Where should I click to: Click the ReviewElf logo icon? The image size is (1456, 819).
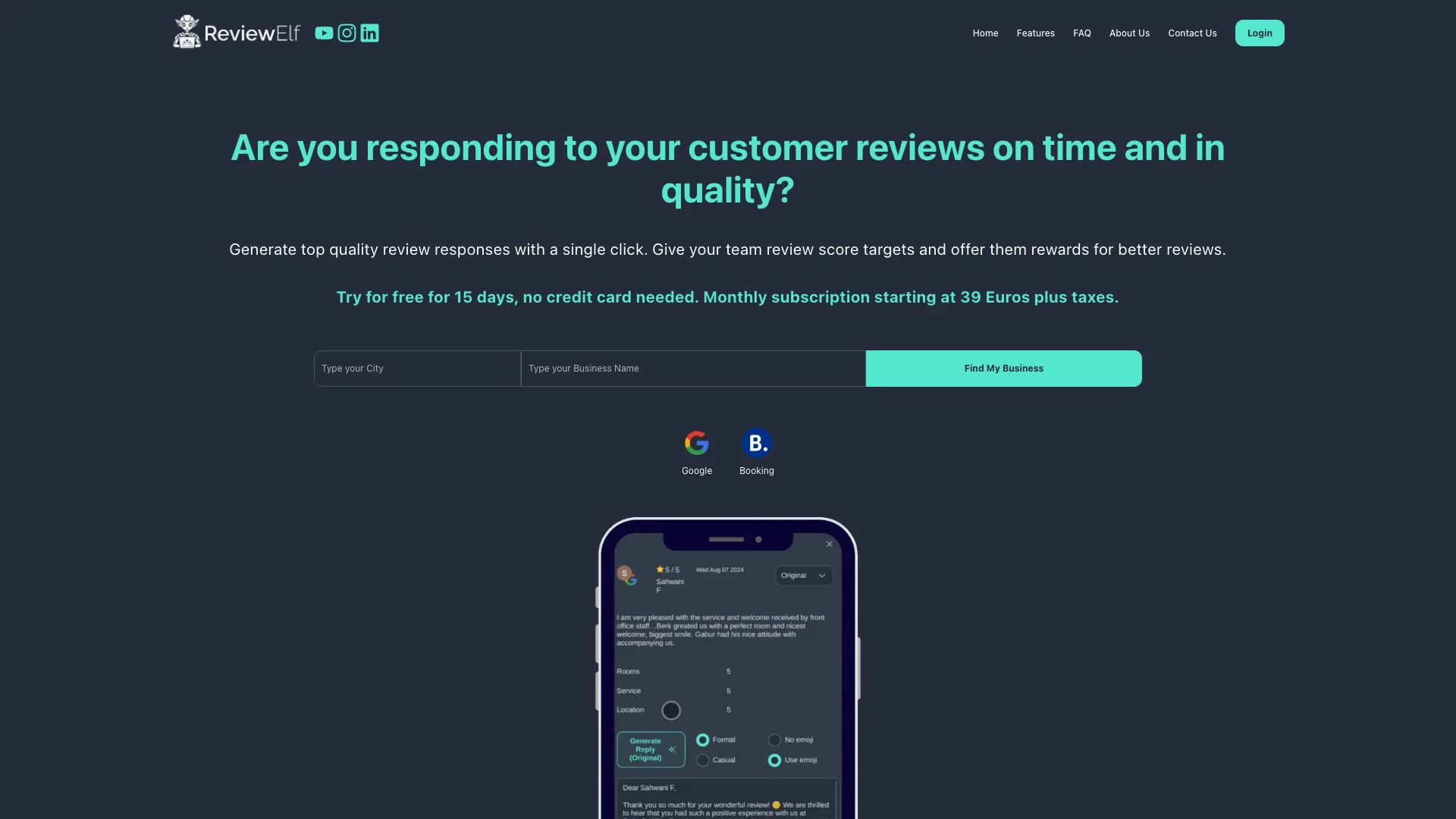coord(185,32)
